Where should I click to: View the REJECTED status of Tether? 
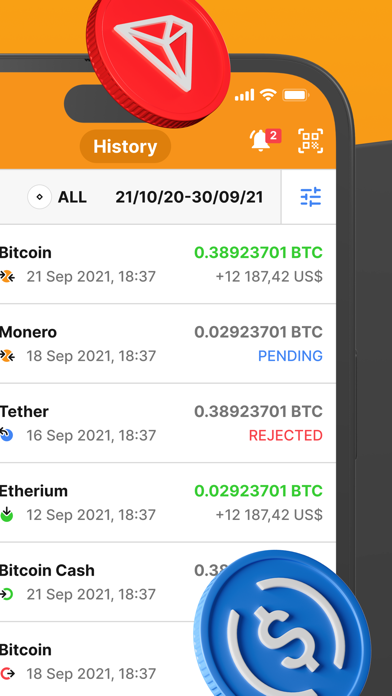(286, 435)
